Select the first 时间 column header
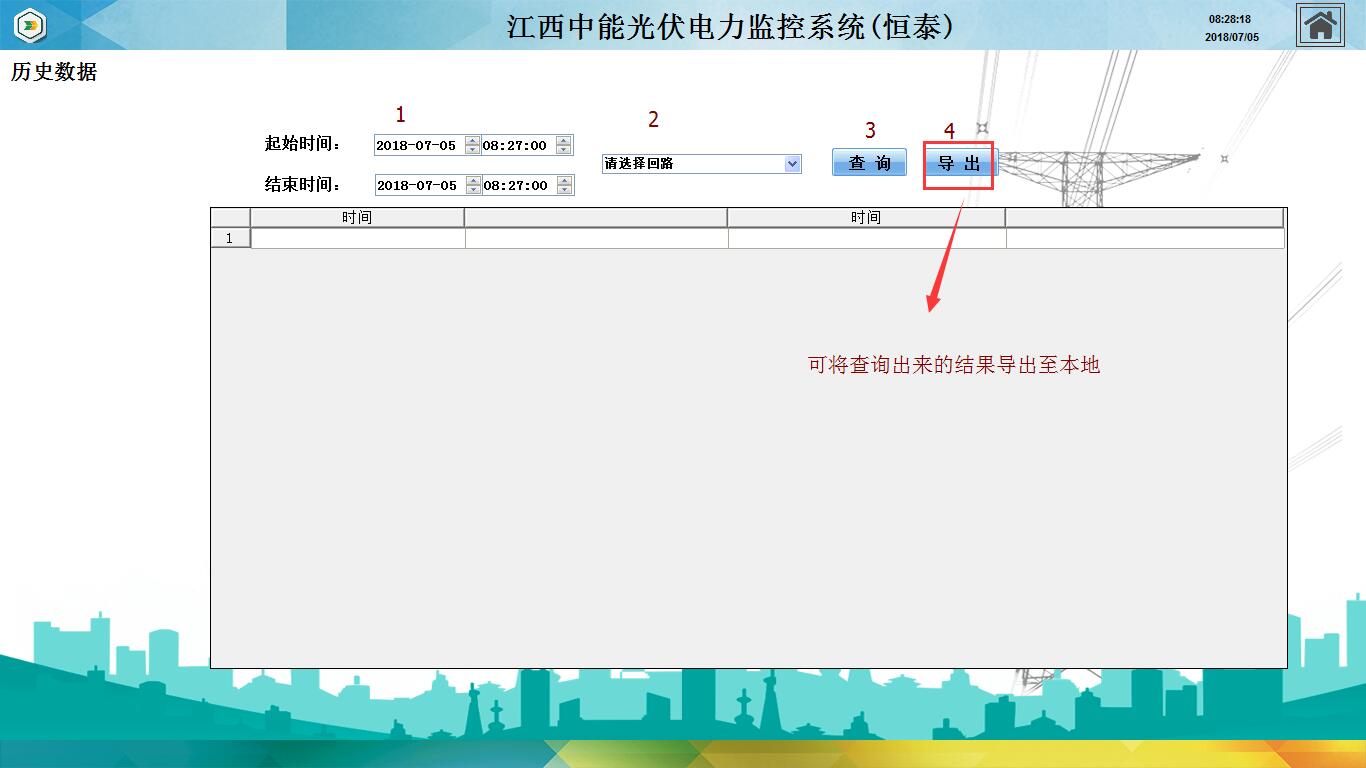The height and width of the screenshot is (768, 1366). [357, 218]
